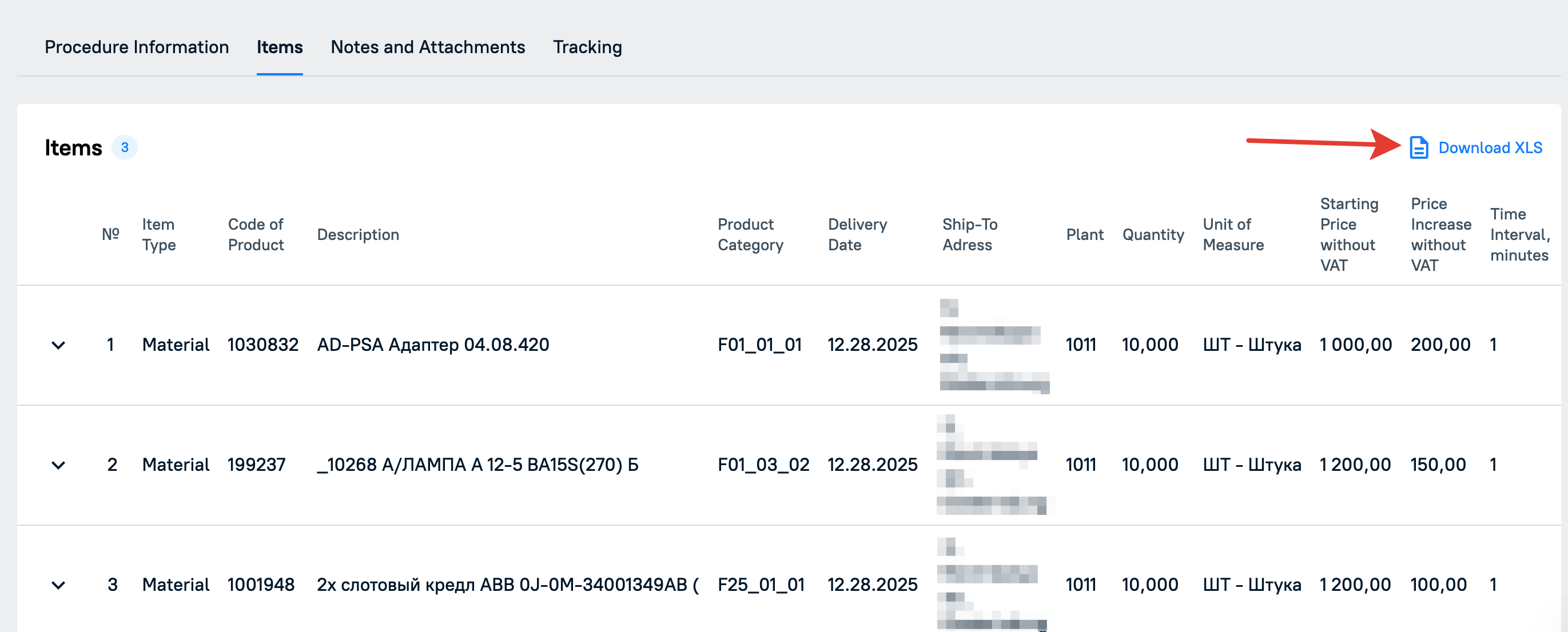Viewport: 1568px width, 632px height.
Task: Click the items count badge showing 3
Action: pos(125,148)
